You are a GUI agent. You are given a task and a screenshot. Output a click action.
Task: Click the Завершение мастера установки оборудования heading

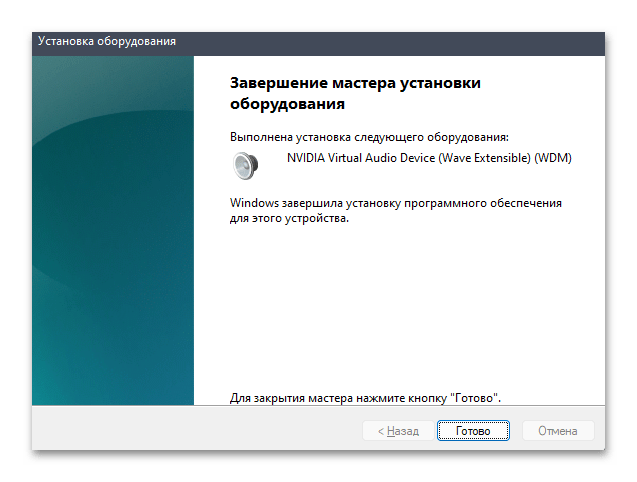355,93
